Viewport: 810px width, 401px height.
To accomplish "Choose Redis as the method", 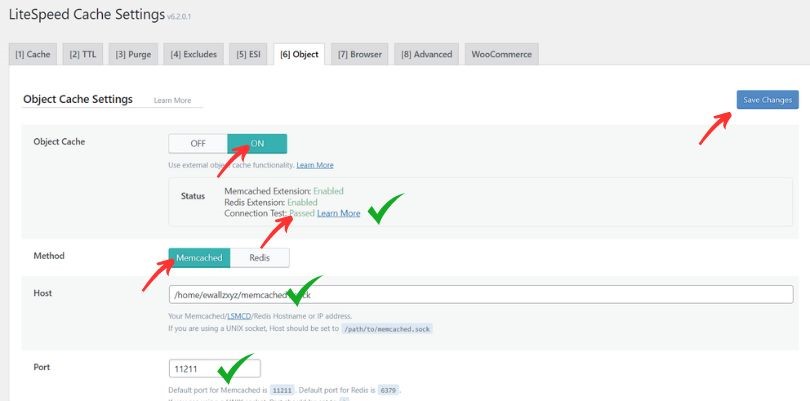I will coord(259,257).
